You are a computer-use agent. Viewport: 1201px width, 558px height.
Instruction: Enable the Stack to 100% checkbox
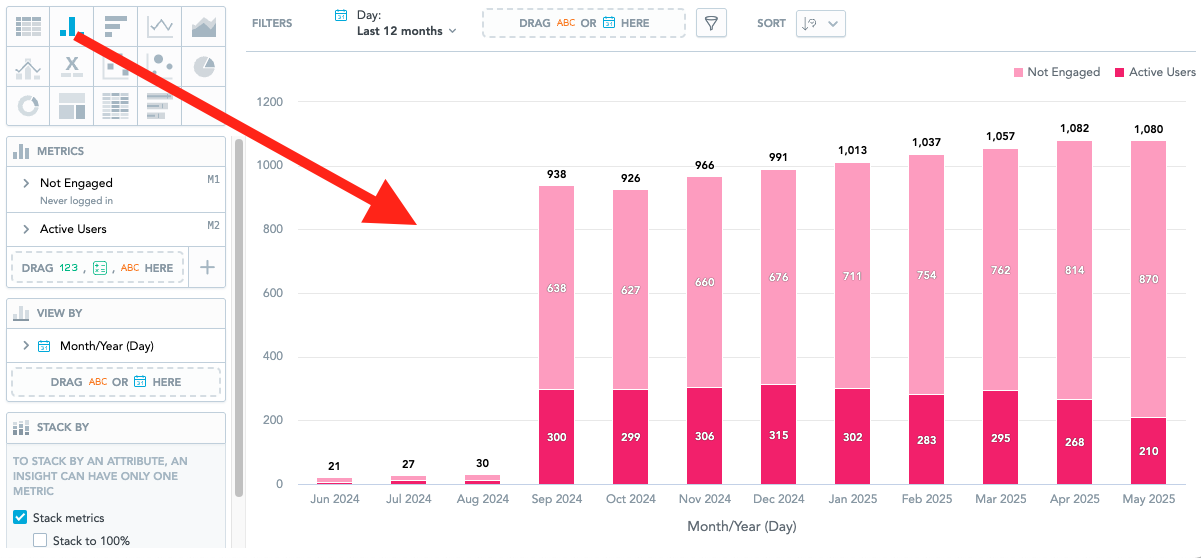tap(40, 541)
